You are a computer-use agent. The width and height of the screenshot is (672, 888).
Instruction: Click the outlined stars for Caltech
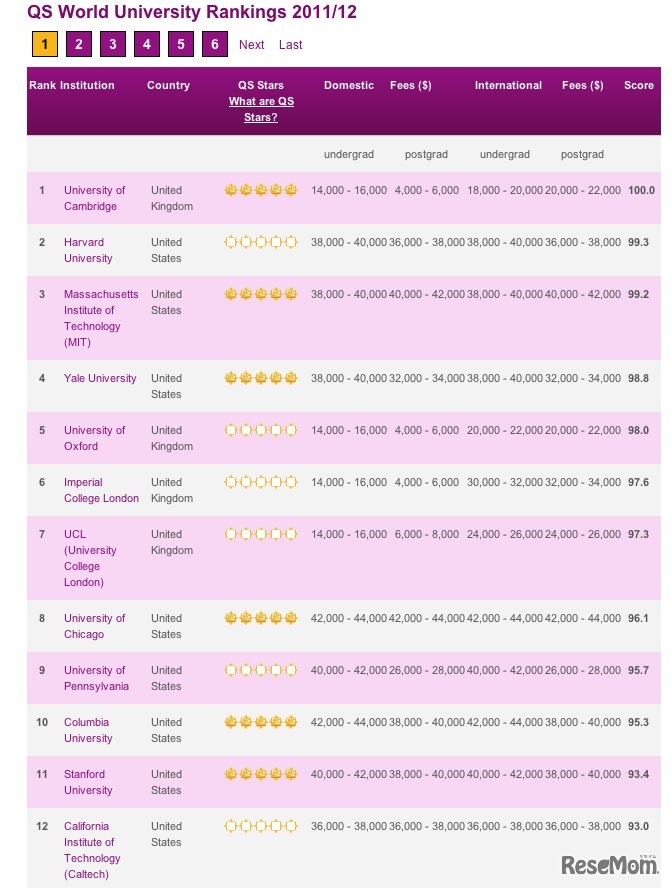click(x=259, y=826)
